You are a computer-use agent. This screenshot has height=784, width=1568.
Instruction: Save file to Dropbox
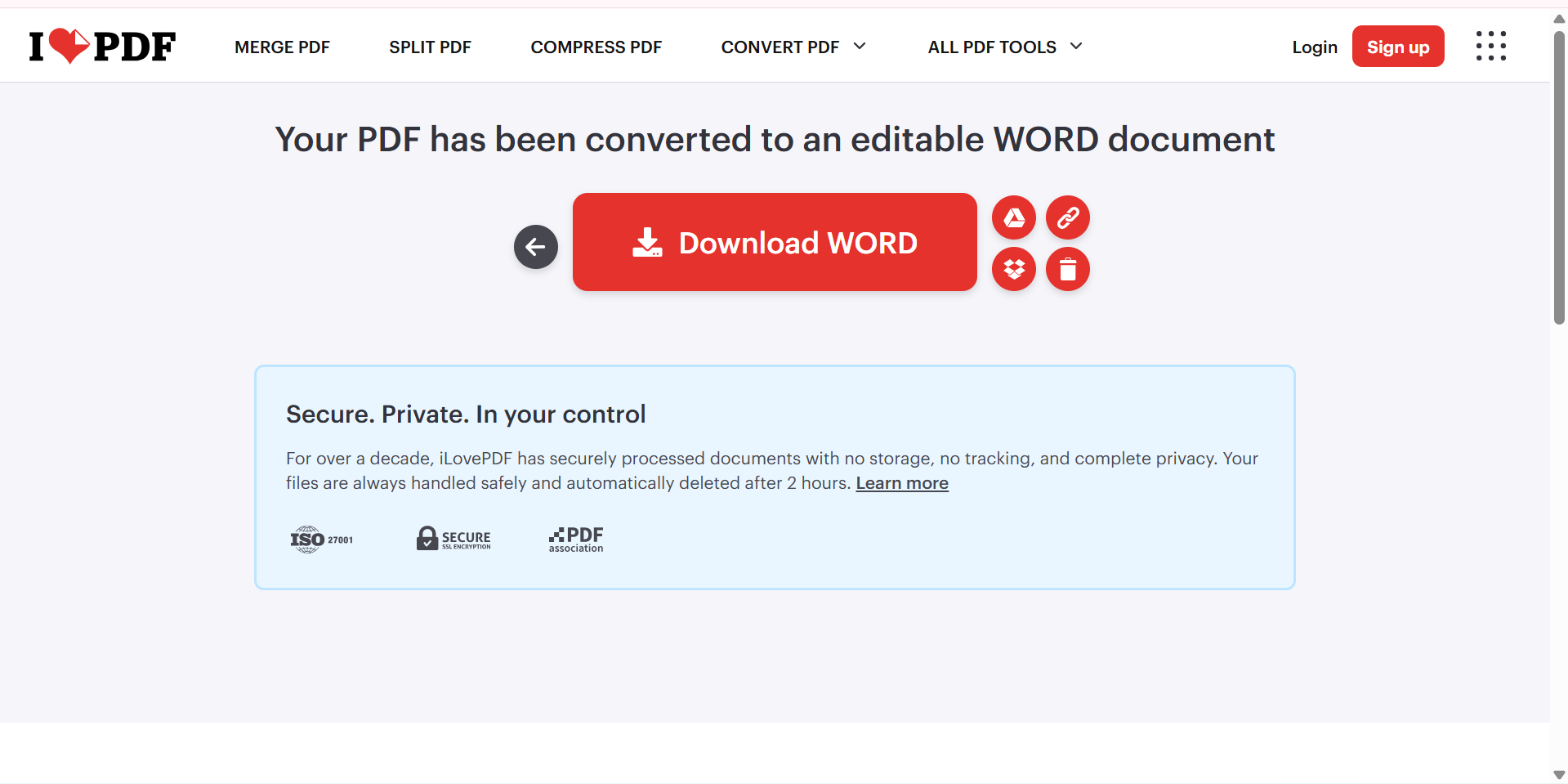click(1014, 269)
